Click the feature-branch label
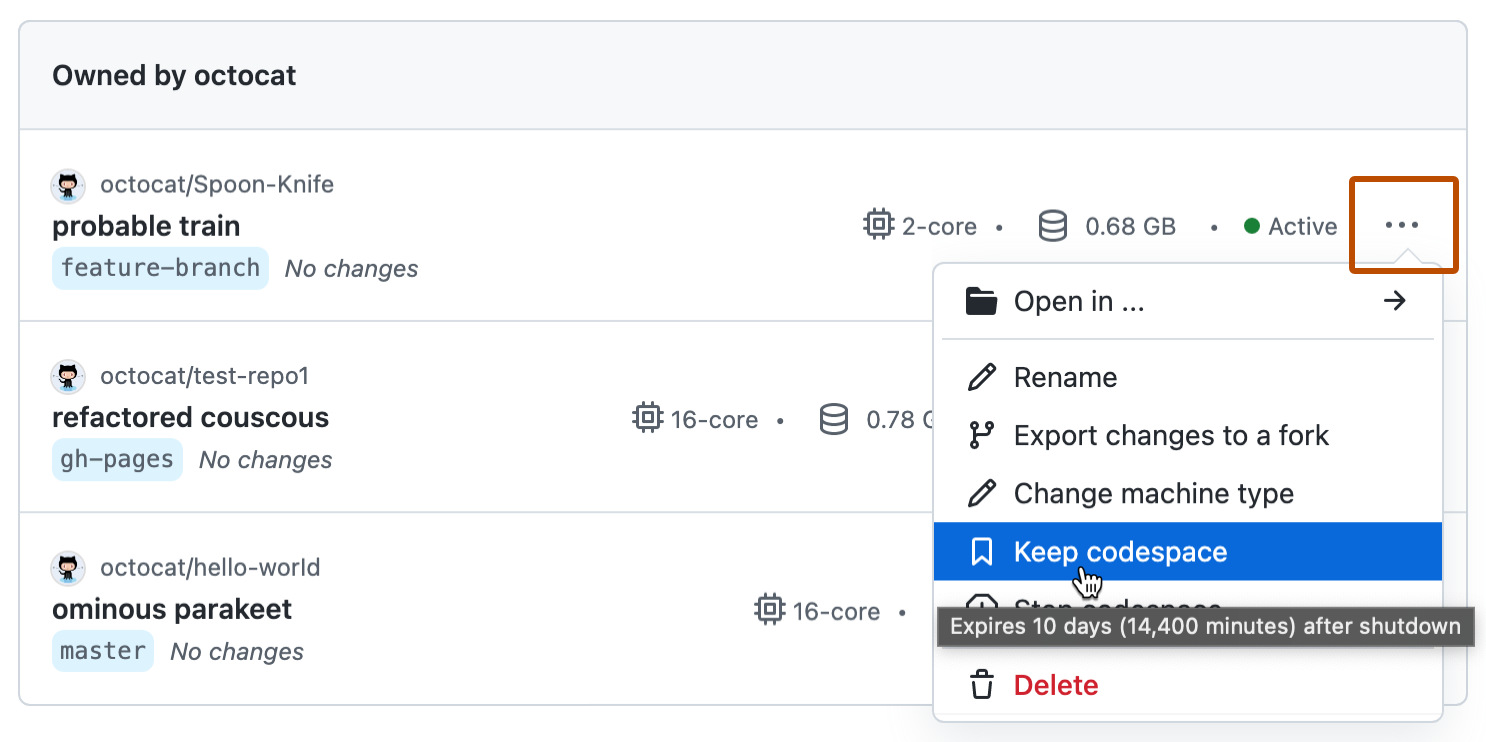 coord(160,268)
